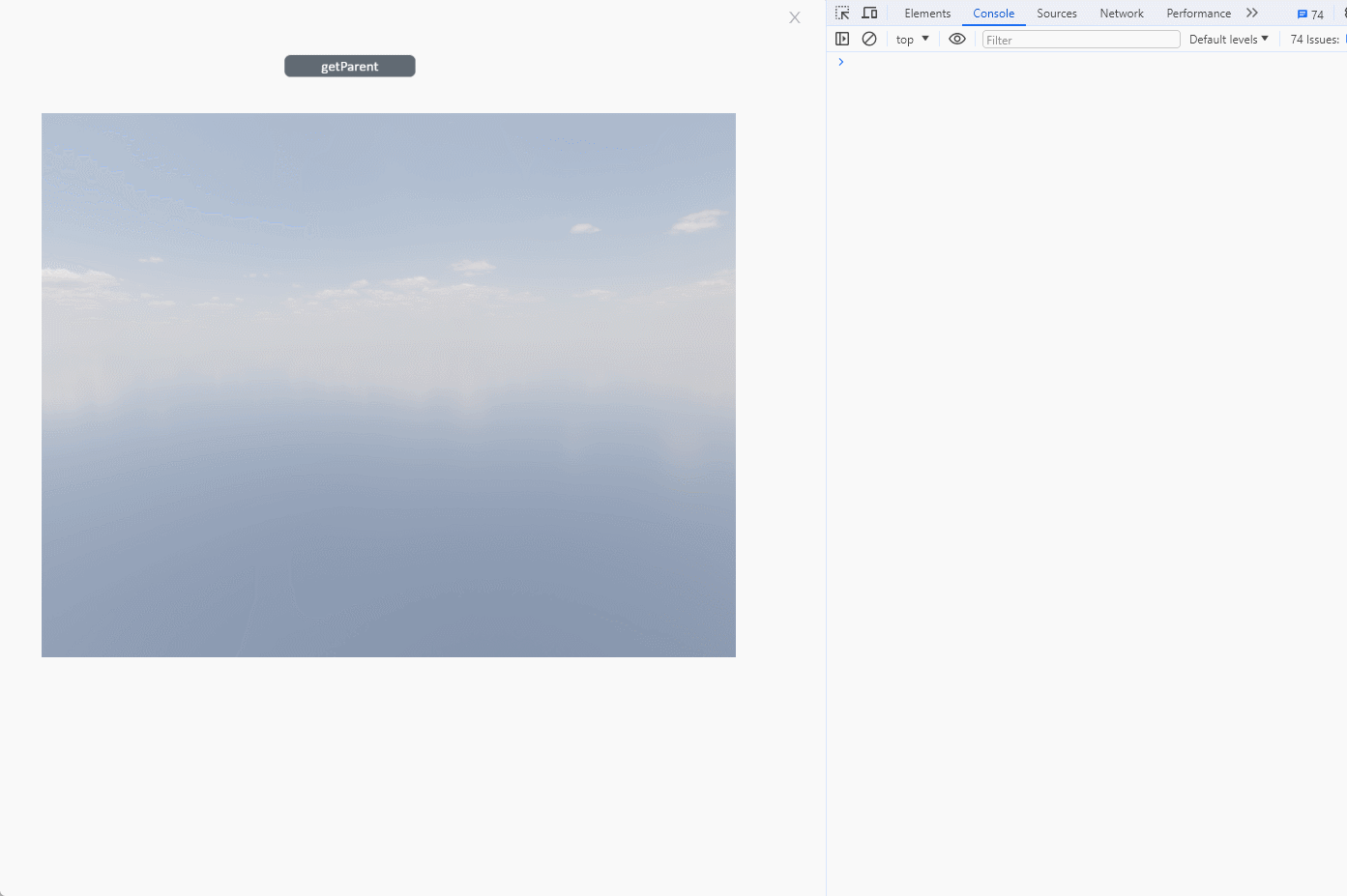1347x896 pixels.
Task: Expand the Default levels dropdown
Action: (1228, 40)
